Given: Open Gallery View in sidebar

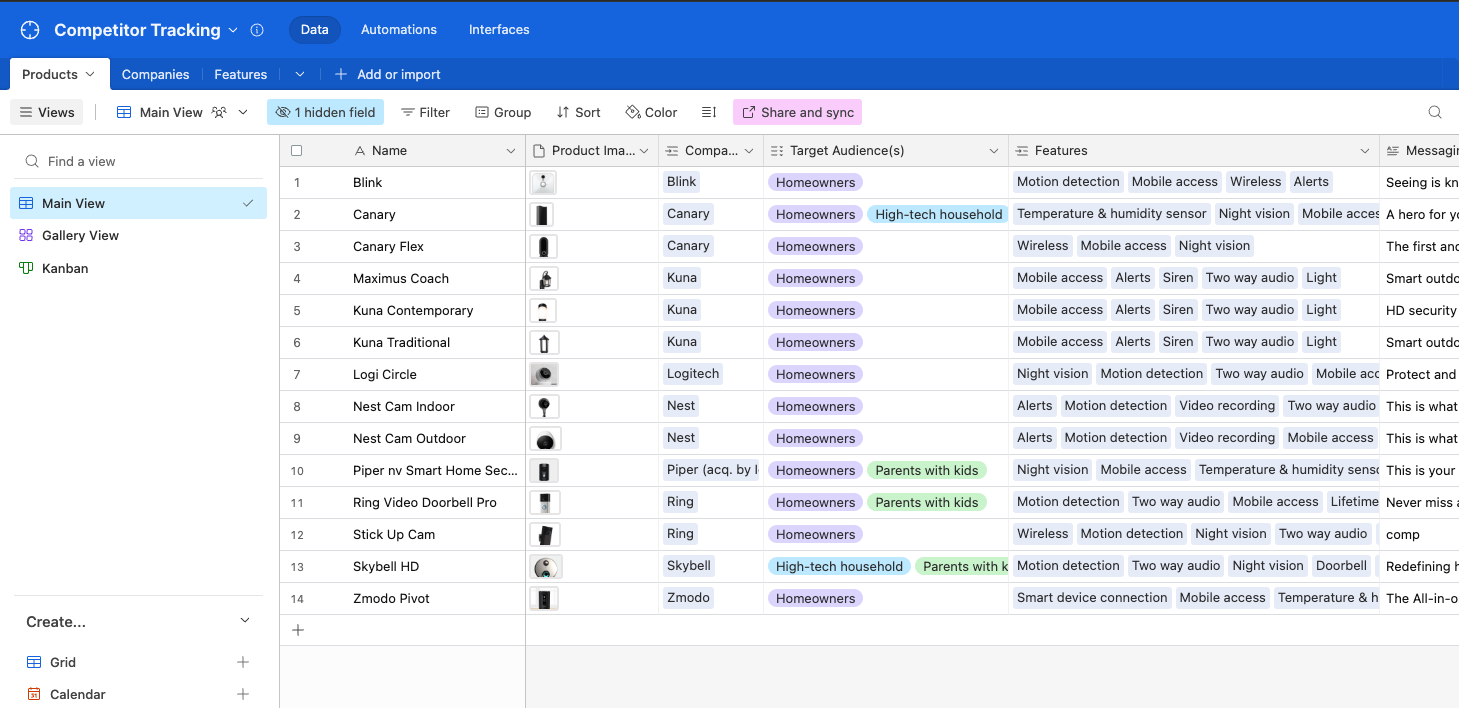Looking at the screenshot, I should (x=139, y=235).
